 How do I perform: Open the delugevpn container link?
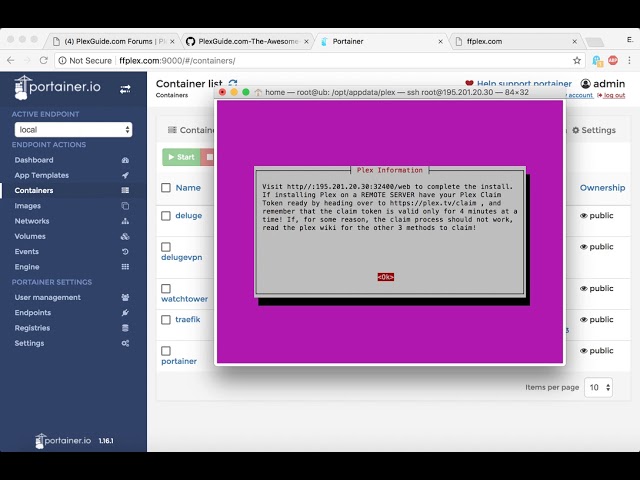point(182,258)
